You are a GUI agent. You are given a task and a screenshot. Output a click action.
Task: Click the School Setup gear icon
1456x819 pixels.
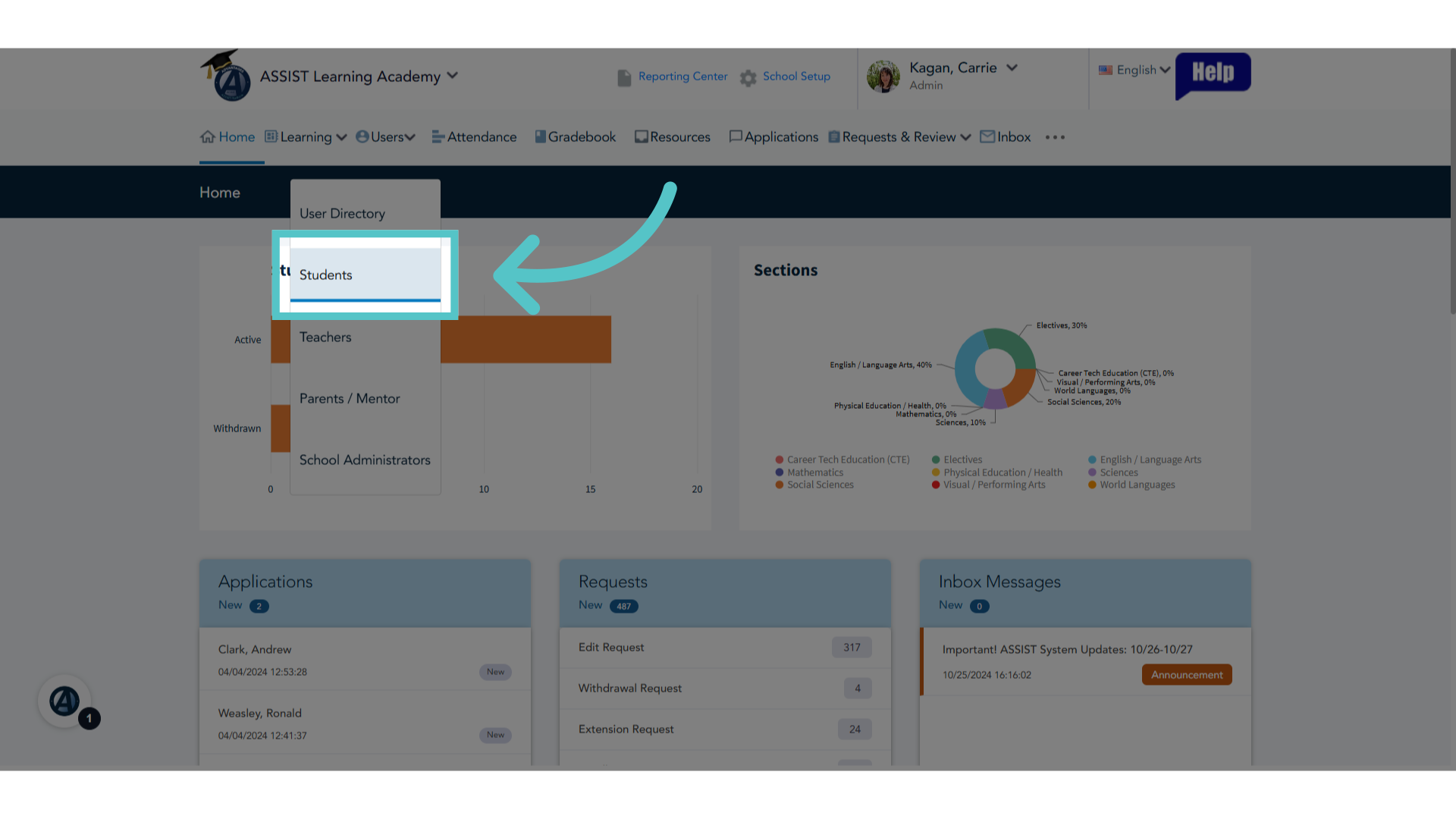point(748,77)
